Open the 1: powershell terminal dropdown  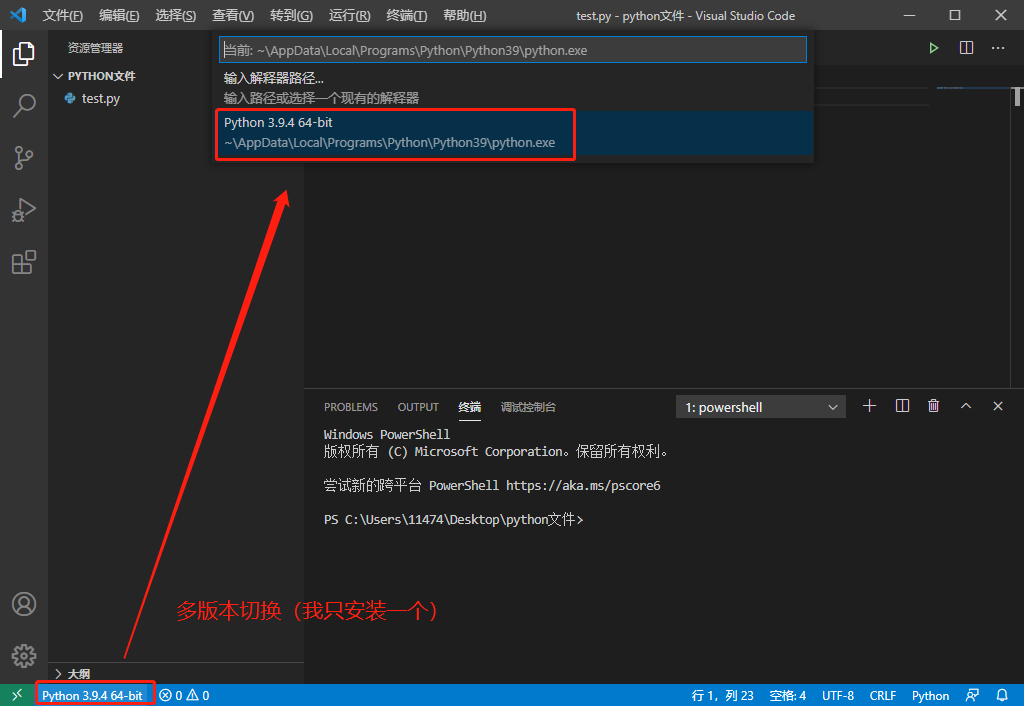(x=761, y=407)
